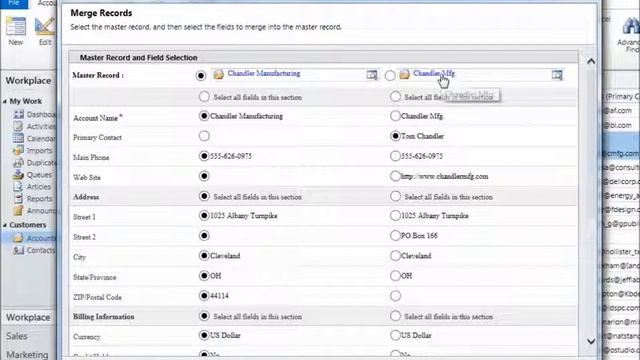Click the Queues icon in sidebar
Viewport: 640px width, 360px height.
click(18, 174)
